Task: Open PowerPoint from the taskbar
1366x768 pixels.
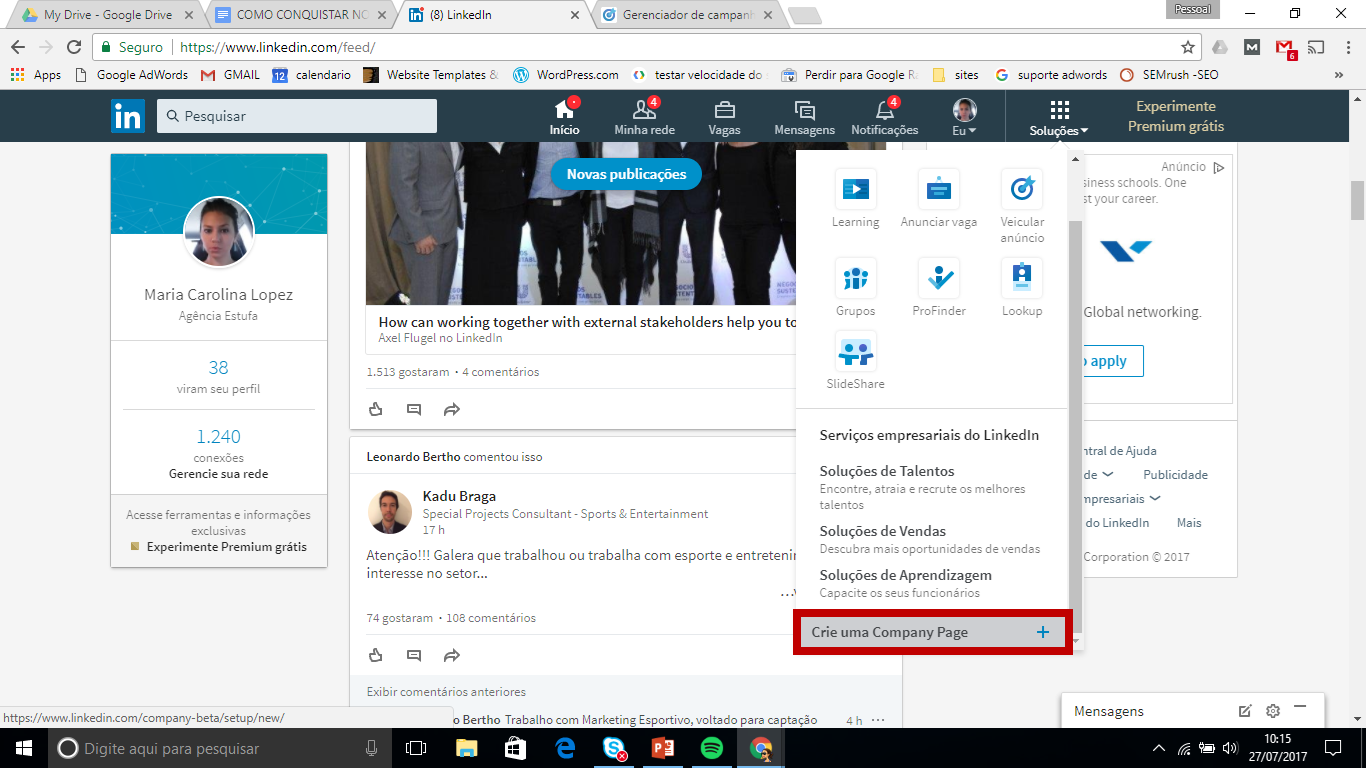Action: coord(663,748)
